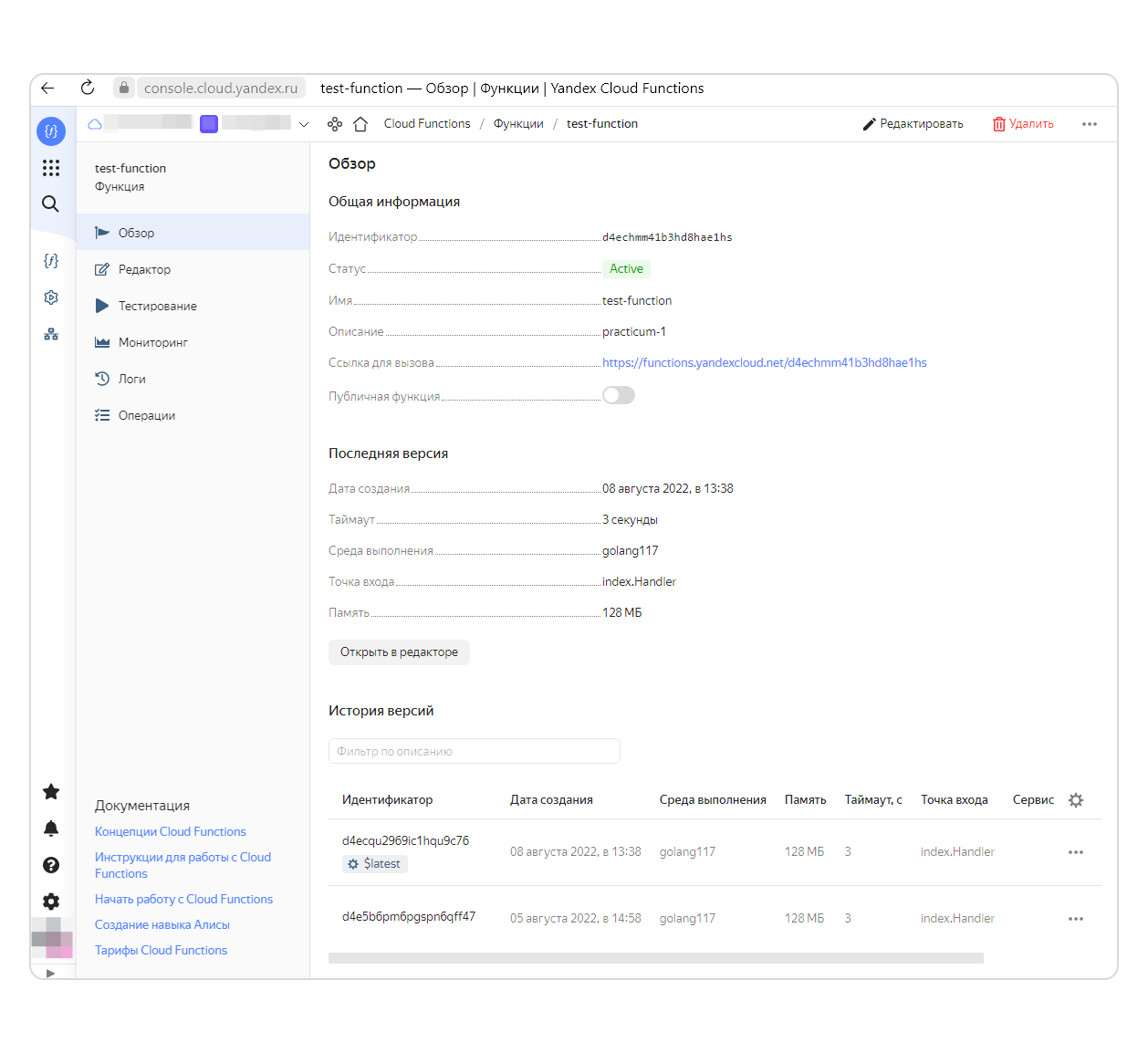The height and width of the screenshot is (1053, 1148).
Task: Go back with the browser back arrow
Action: (x=47, y=89)
